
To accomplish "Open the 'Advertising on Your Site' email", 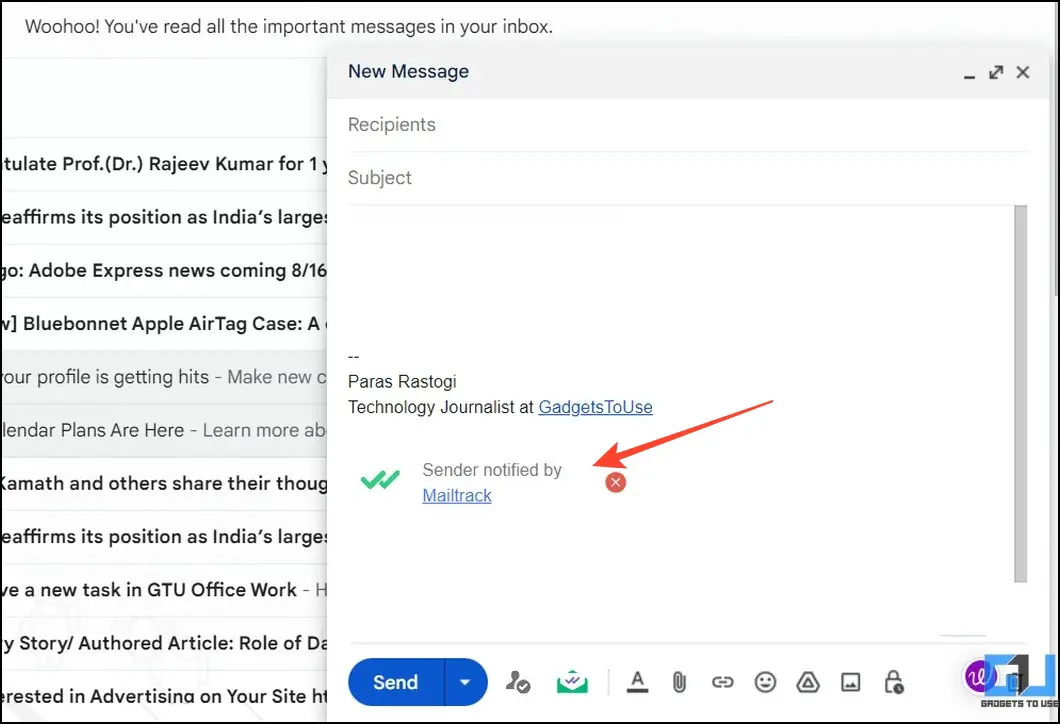I will [164, 696].
